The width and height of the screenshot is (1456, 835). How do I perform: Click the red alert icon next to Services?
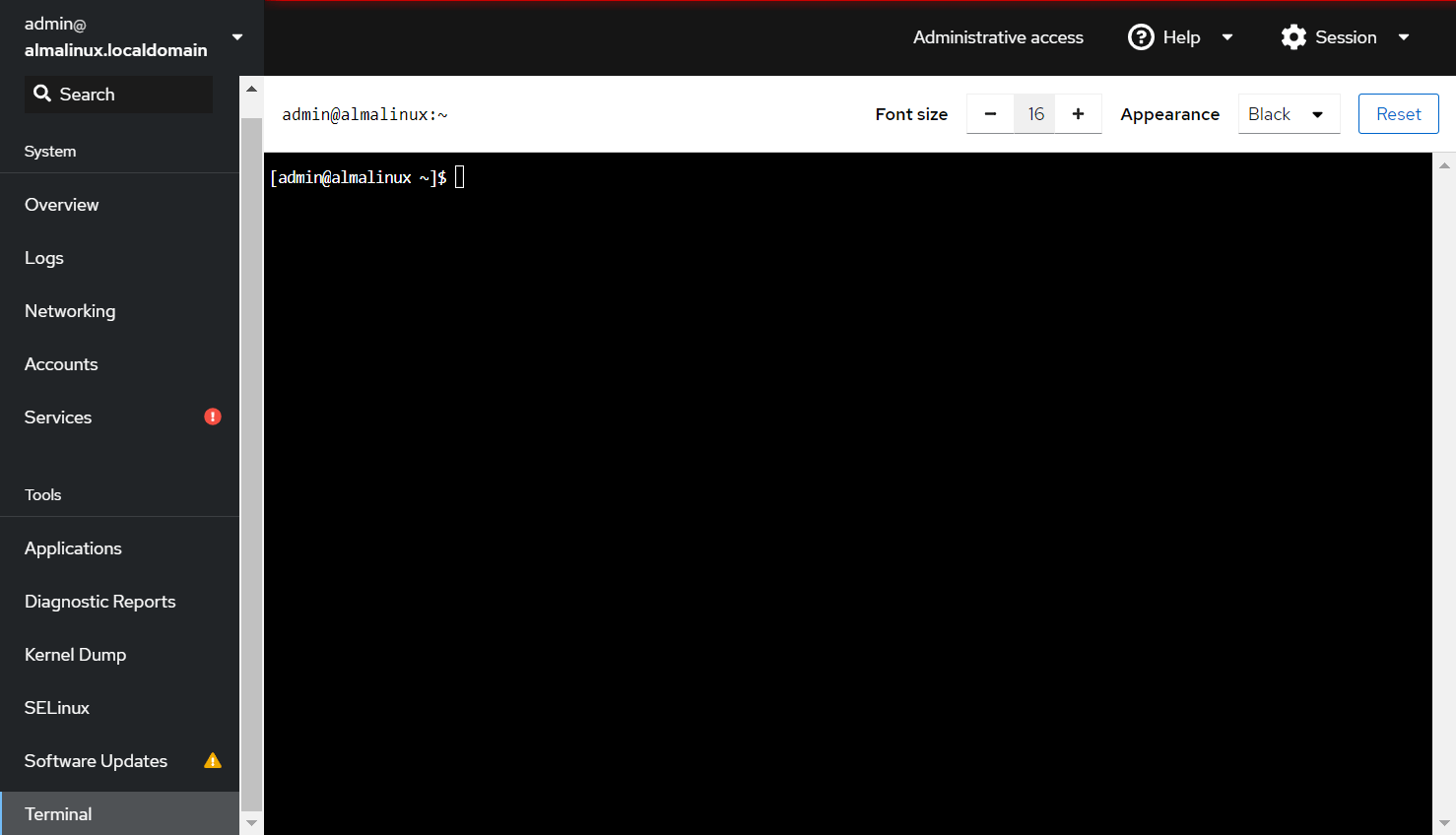pyautogui.click(x=213, y=417)
